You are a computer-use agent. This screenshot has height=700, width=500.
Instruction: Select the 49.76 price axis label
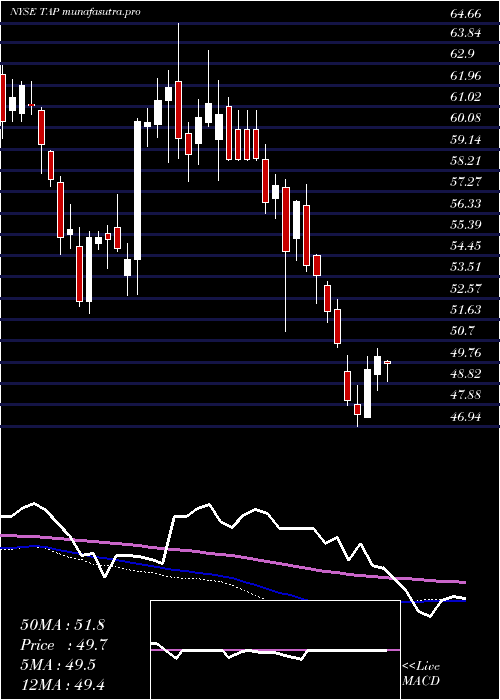pos(466,353)
